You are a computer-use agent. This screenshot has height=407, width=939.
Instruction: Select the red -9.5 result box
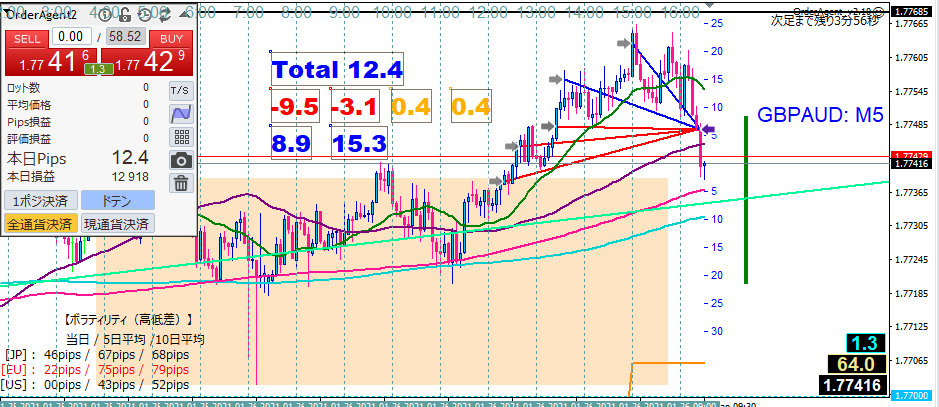click(x=295, y=107)
